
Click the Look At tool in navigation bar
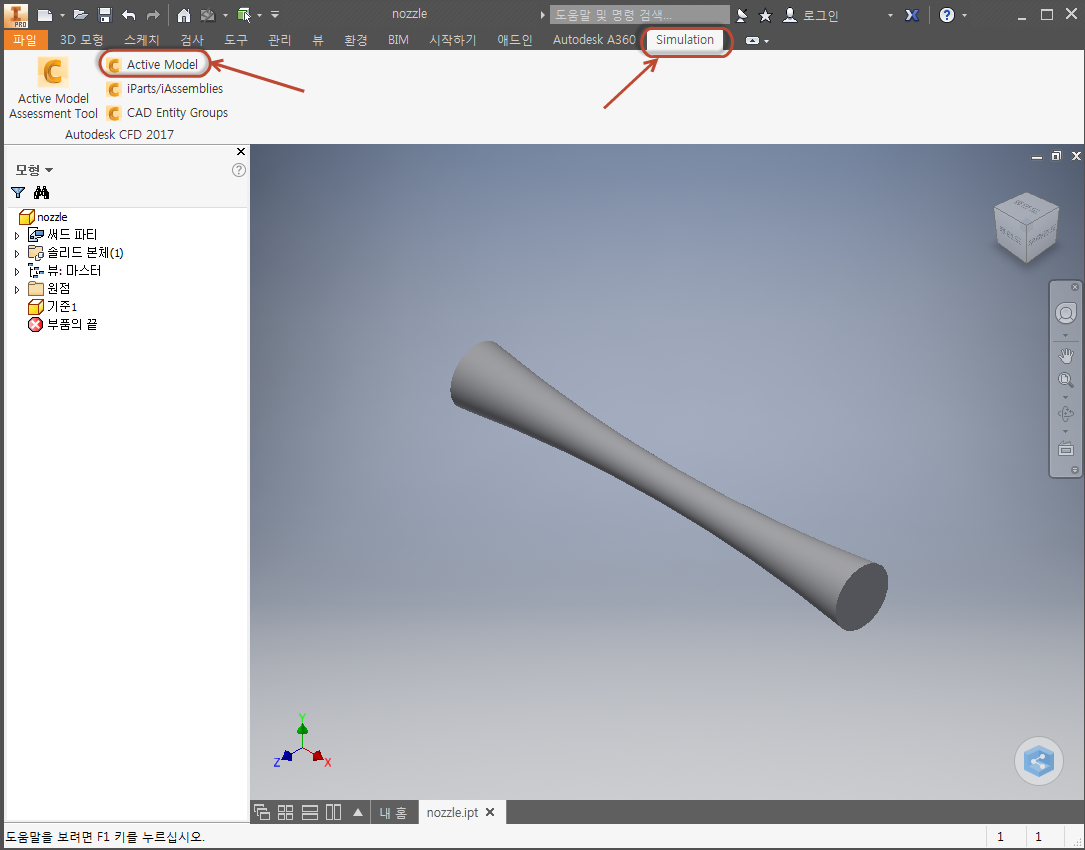1066,449
